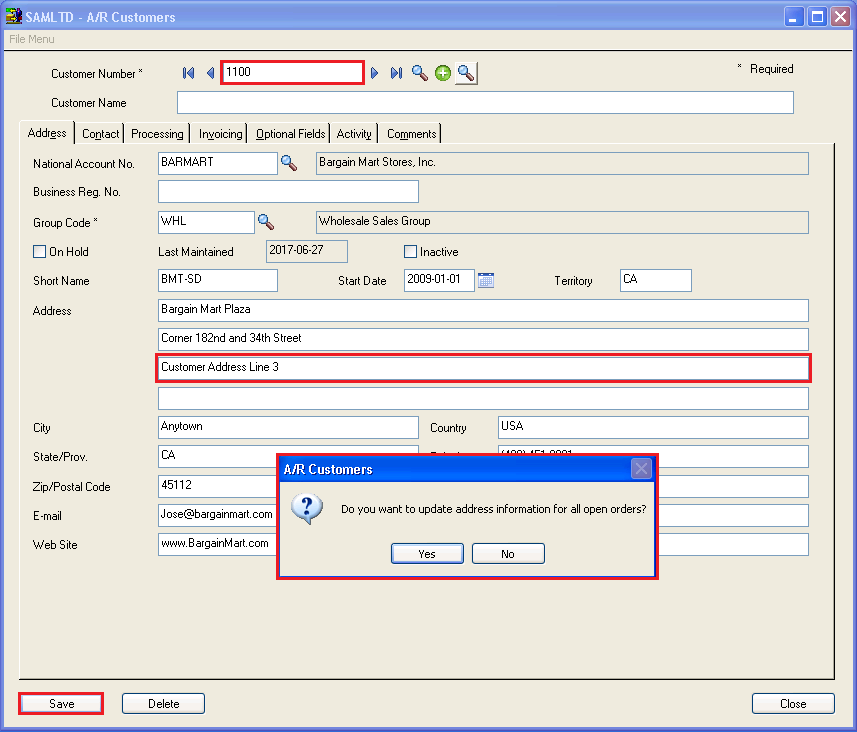
Task: Open Start Date calendar picker
Action: tap(486, 280)
